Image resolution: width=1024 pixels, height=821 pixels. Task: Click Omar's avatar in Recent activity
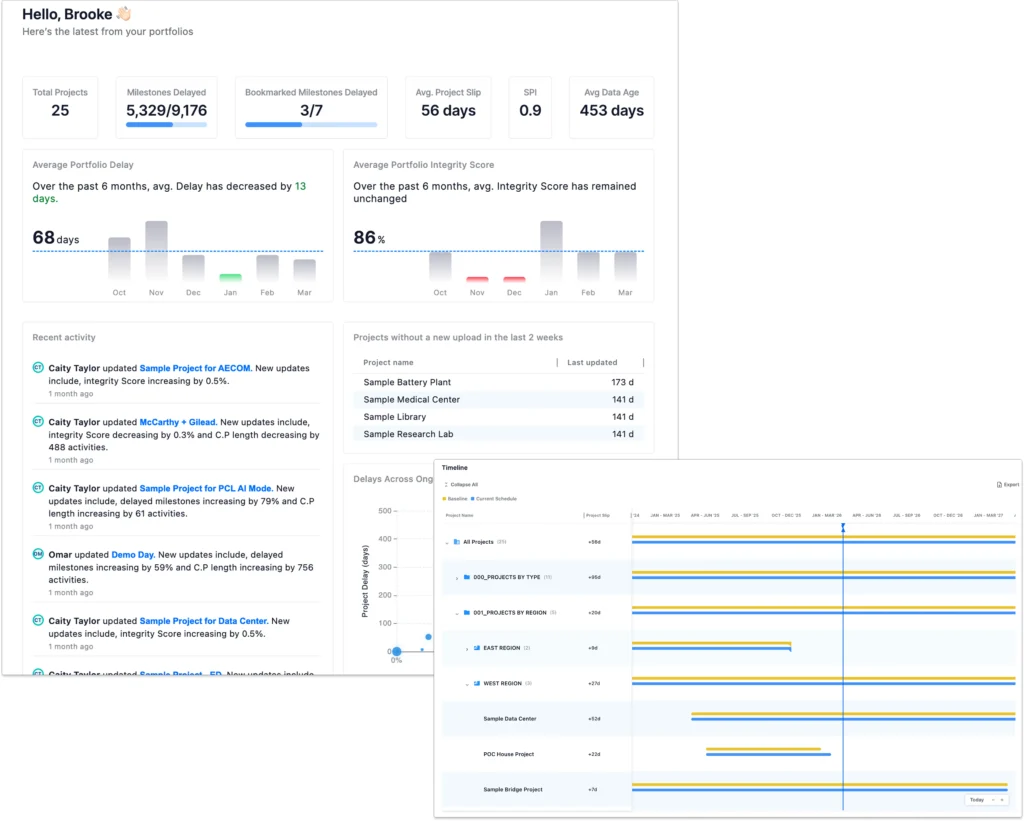(38, 554)
